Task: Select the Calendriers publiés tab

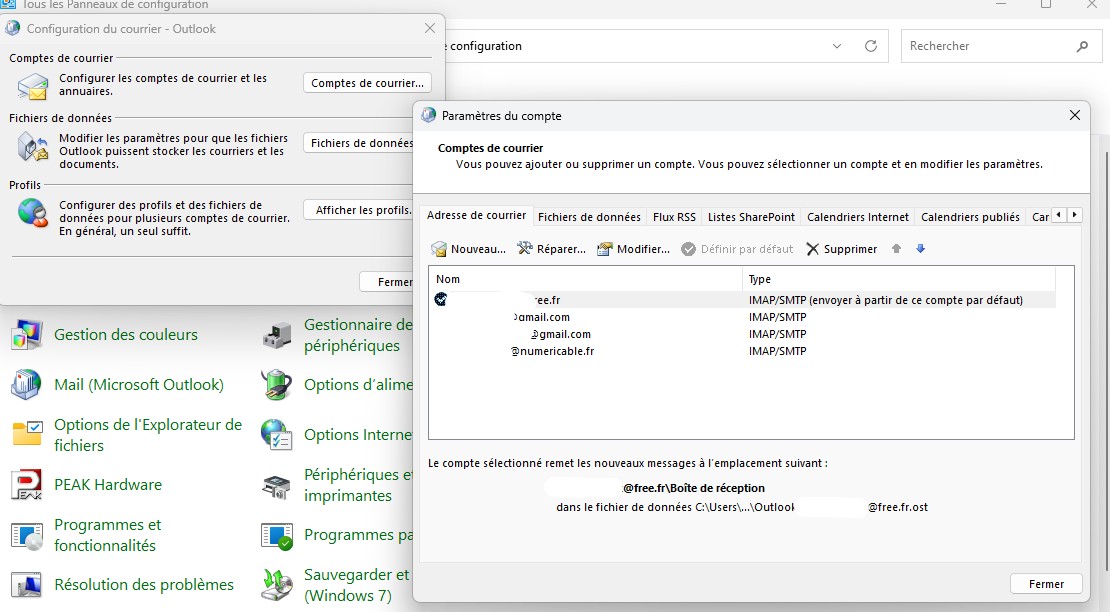Action: (971, 216)
